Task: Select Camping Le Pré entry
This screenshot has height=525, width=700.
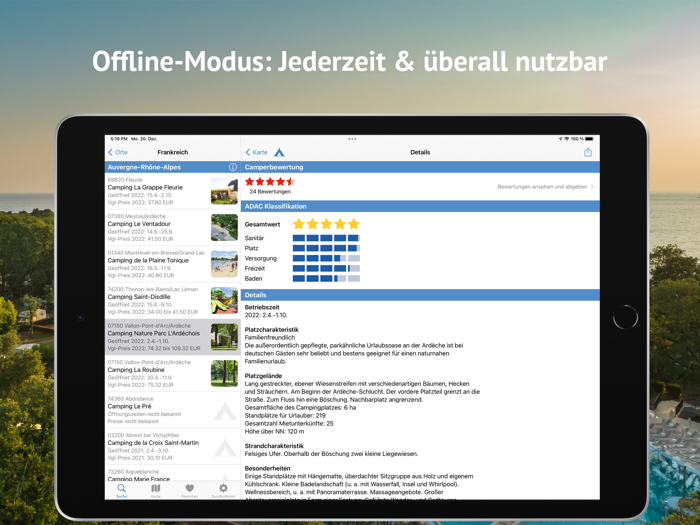Action: click(173, 410)
